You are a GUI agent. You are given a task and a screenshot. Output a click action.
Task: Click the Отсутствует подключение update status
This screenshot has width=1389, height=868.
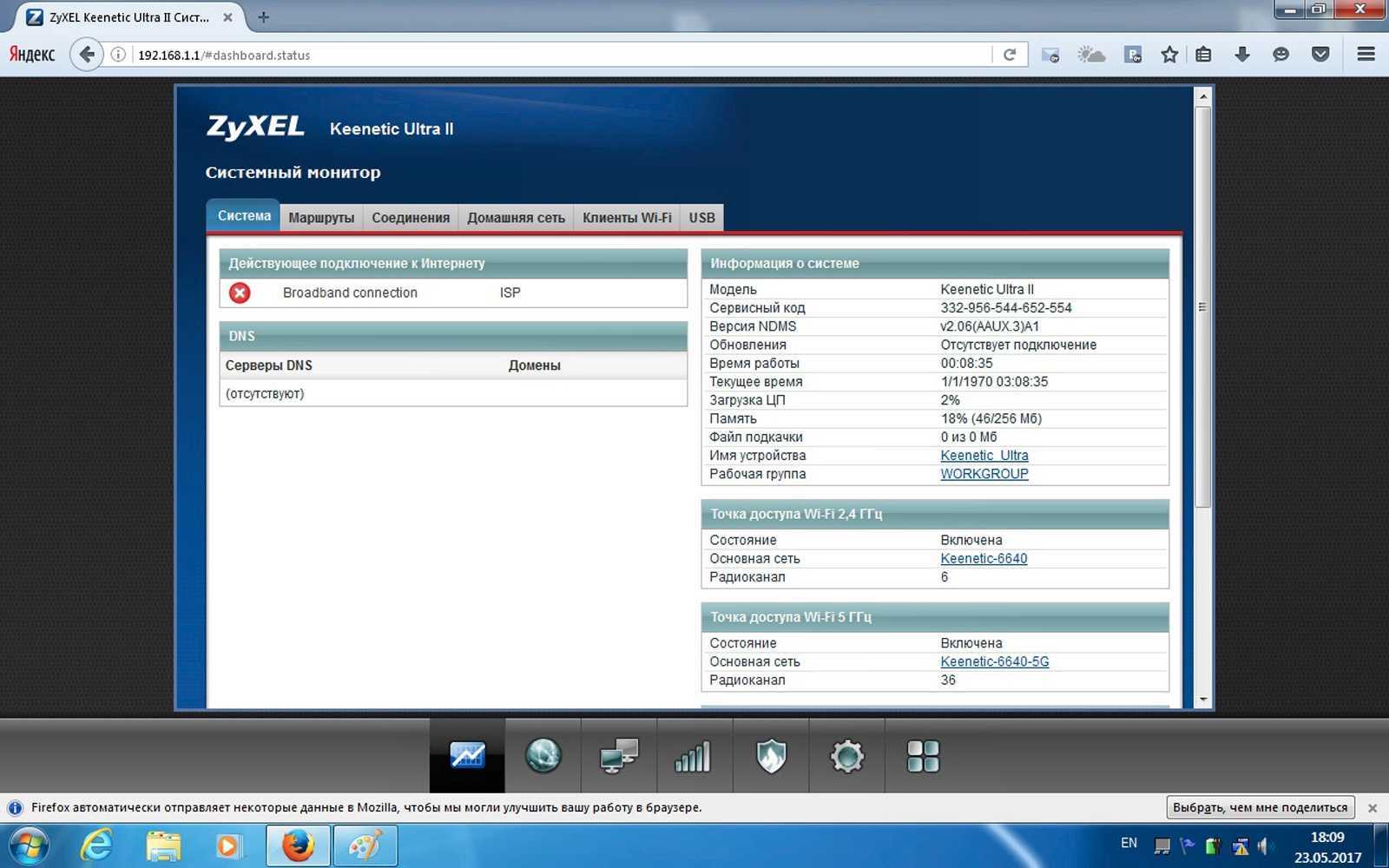coord(1018,345)
